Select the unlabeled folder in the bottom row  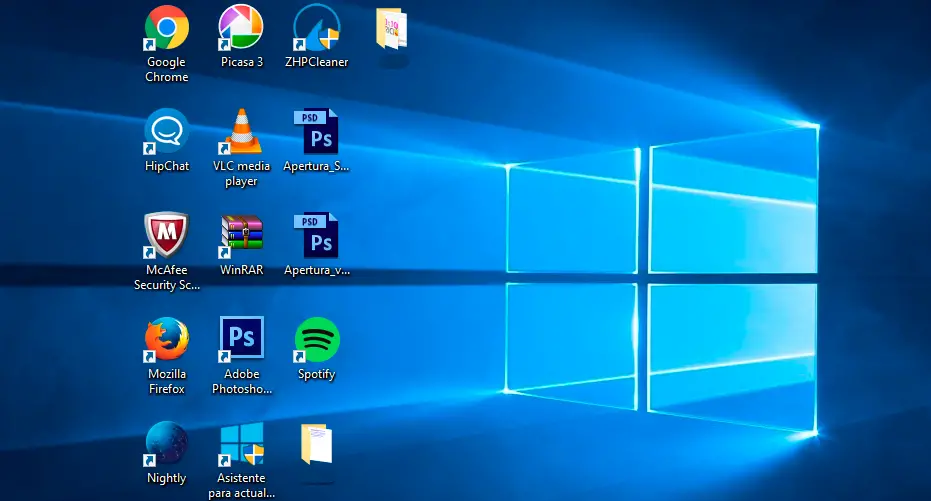point(316,444)
